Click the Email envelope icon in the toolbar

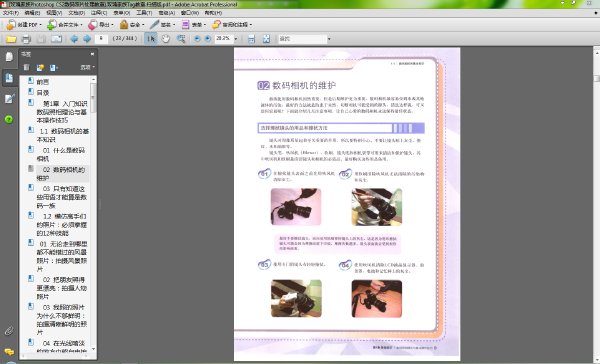coord(56,39)
